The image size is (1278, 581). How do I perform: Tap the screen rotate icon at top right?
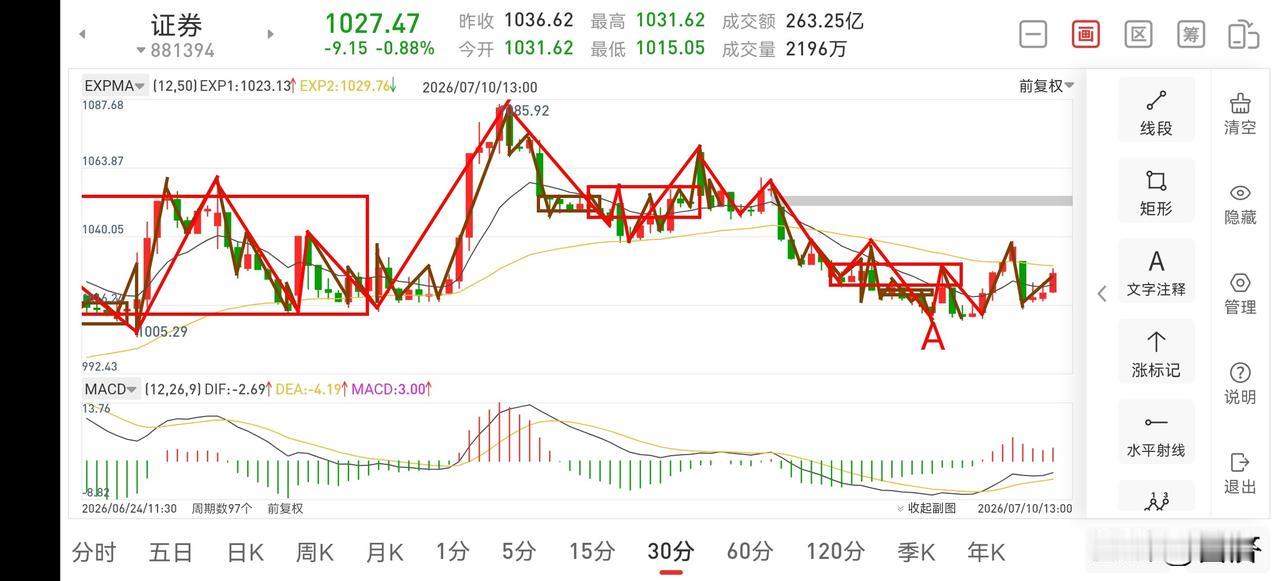tap(1243, 34)
